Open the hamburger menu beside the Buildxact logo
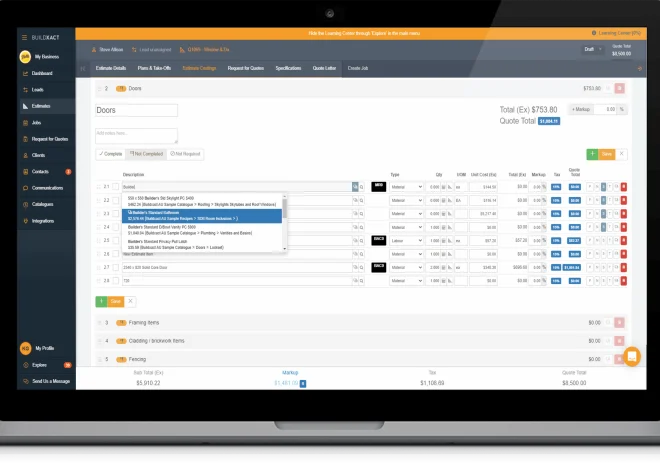This screenshot has height=470, width=660. (x=24, y=37)
